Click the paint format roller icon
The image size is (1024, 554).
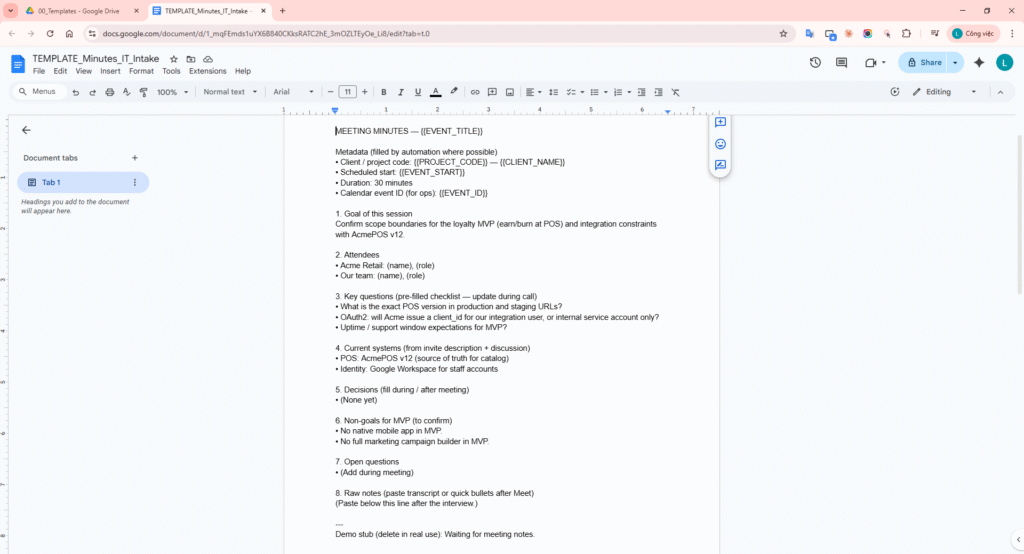tap(143, 92)
